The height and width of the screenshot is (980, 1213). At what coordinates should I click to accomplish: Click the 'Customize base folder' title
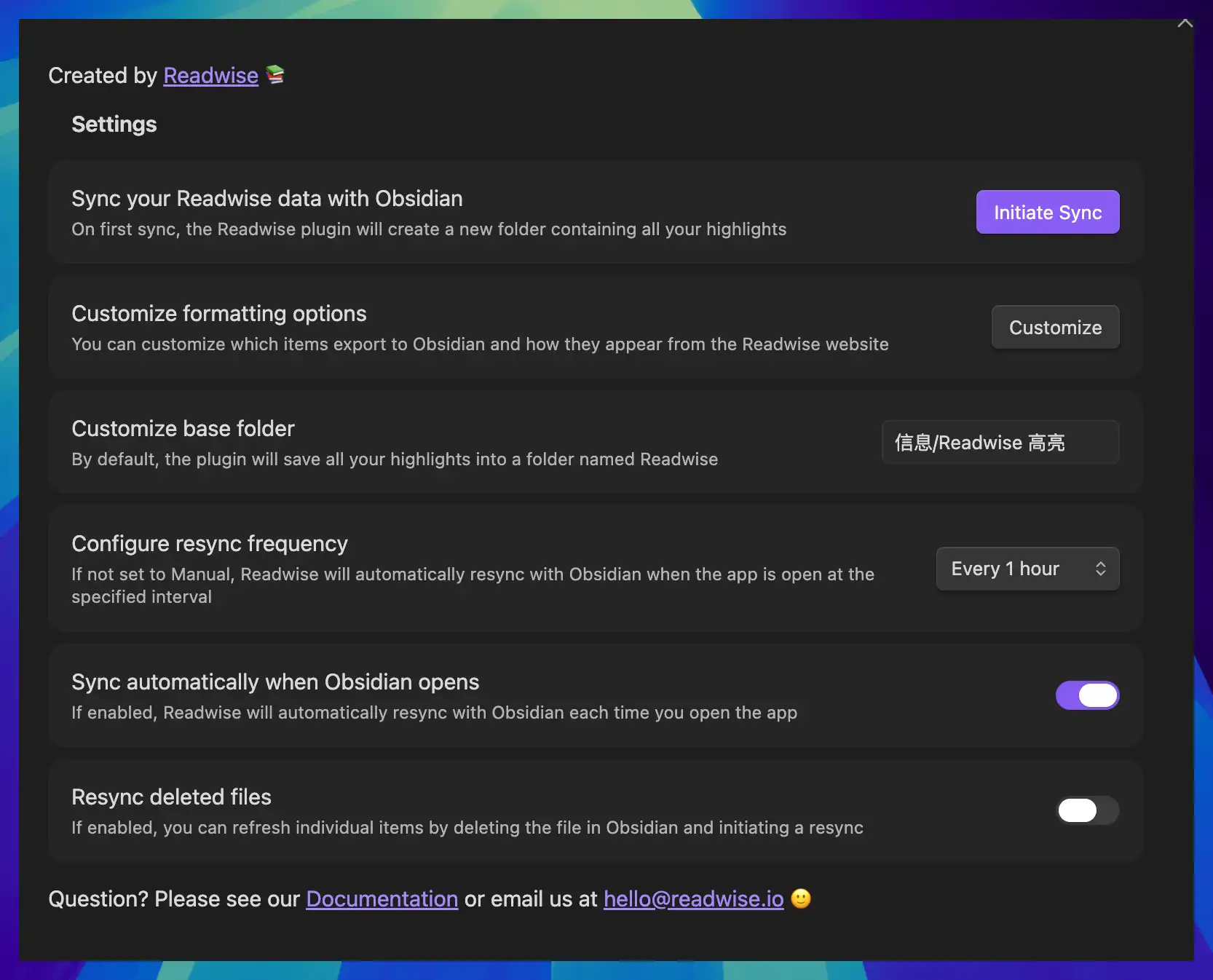(x=183, y=429)
